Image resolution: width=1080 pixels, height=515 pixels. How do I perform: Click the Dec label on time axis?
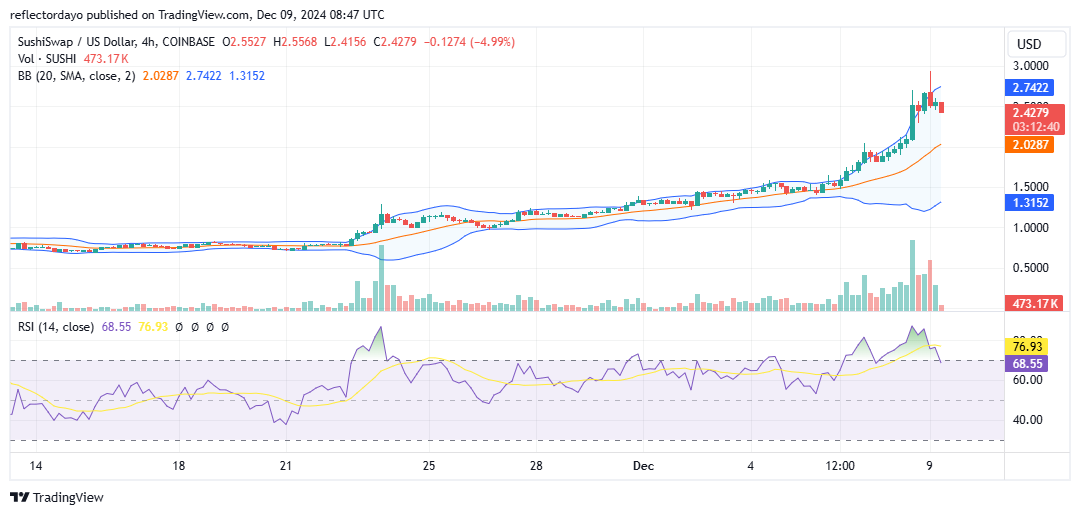point(644,466)
